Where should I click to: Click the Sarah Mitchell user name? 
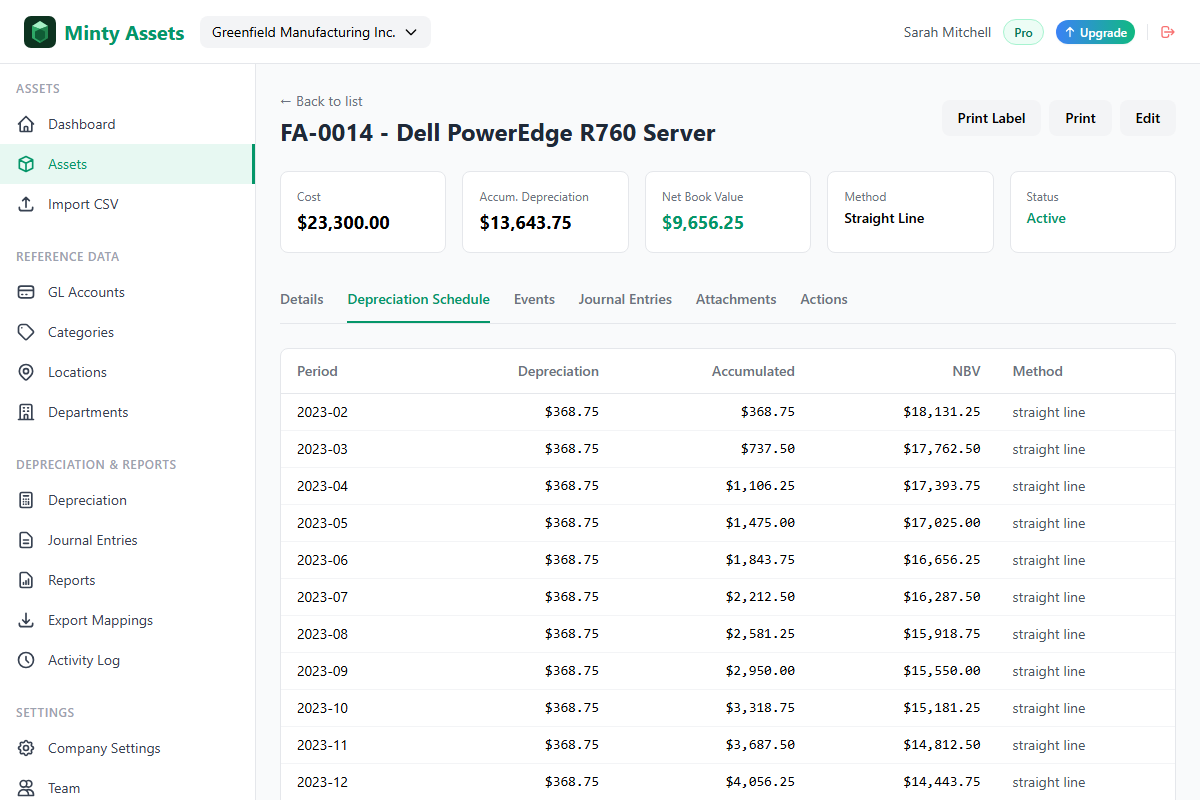947,32
